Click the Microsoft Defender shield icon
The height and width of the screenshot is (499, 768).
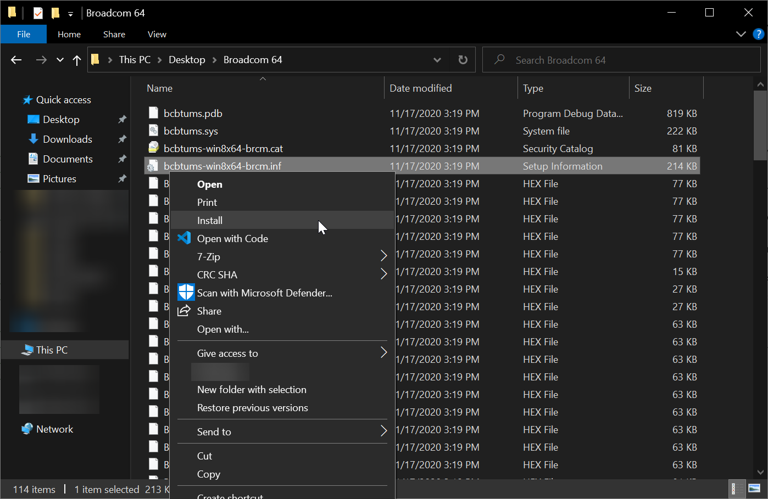click(185, 293)
